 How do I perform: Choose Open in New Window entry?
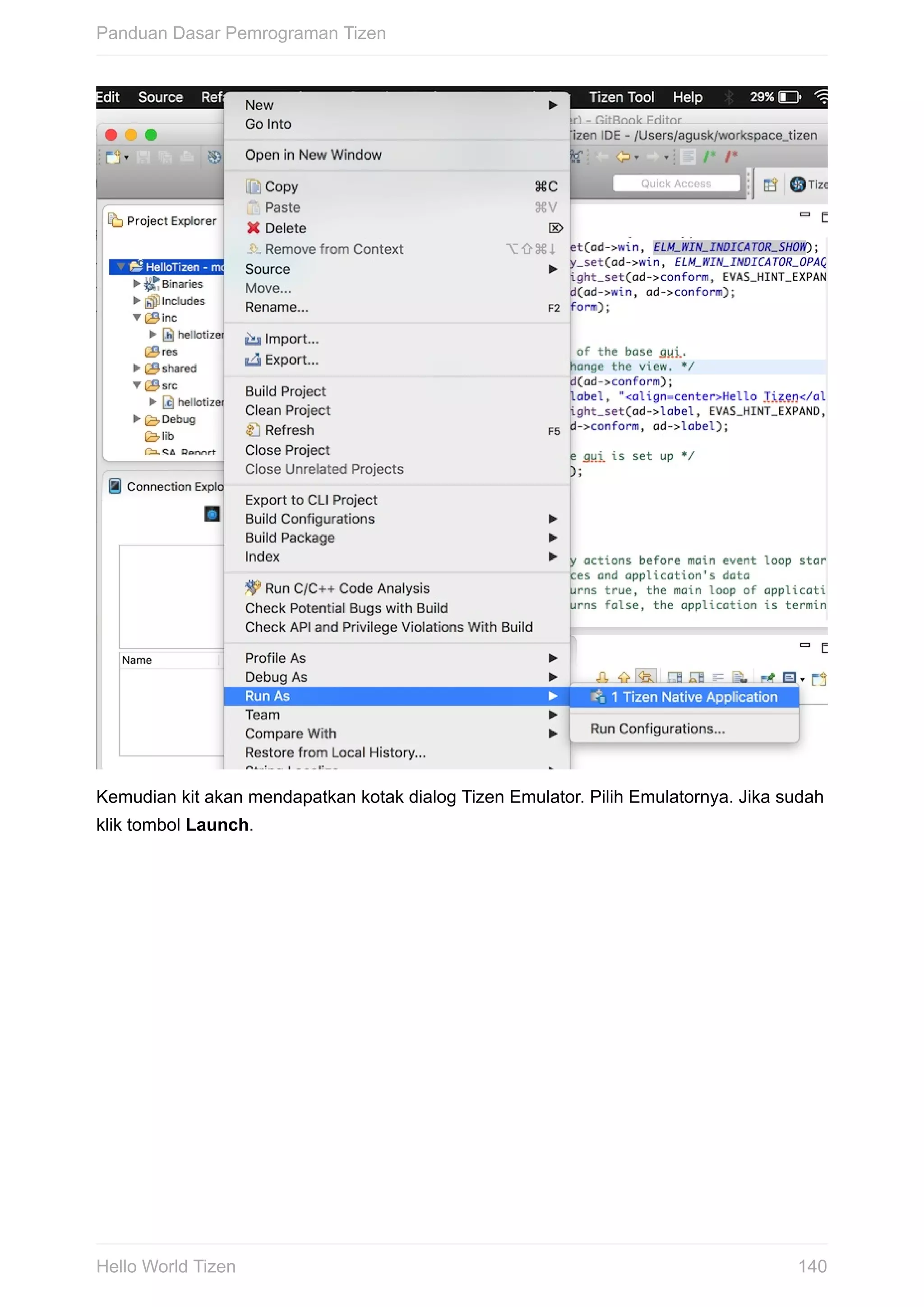[x=397, y=155]
